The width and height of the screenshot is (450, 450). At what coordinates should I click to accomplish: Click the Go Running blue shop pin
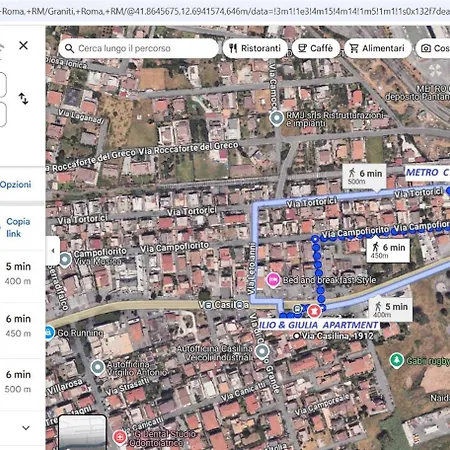click(49, 332)
